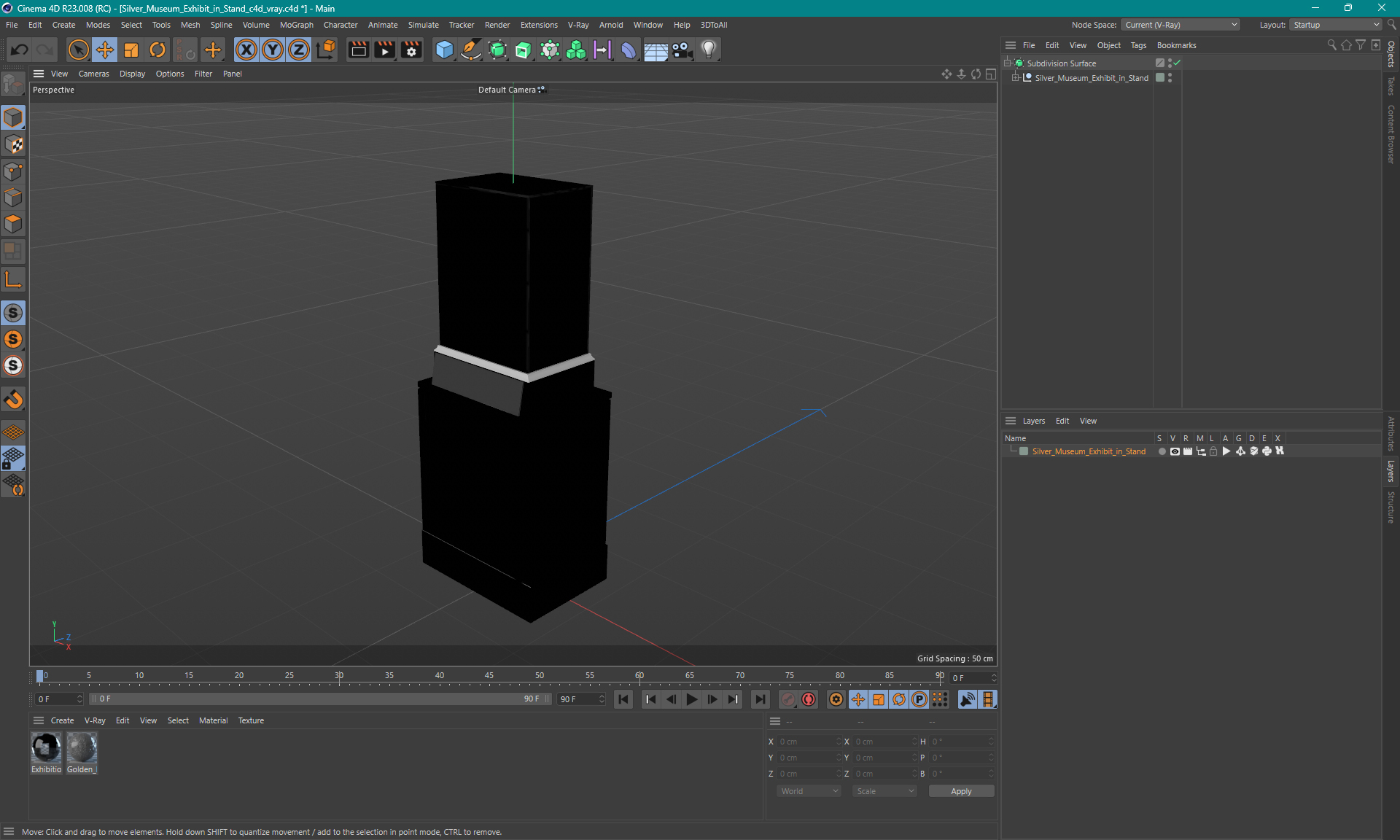Enable Axis mode L icon
1400x840 pixels.
(x=13, y=279)
